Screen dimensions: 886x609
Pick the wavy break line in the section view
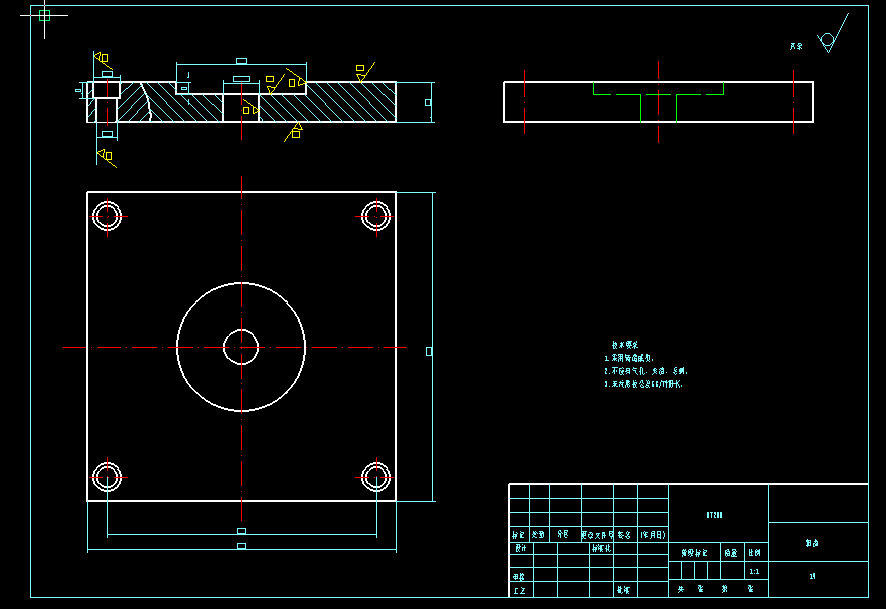point(146,102)
